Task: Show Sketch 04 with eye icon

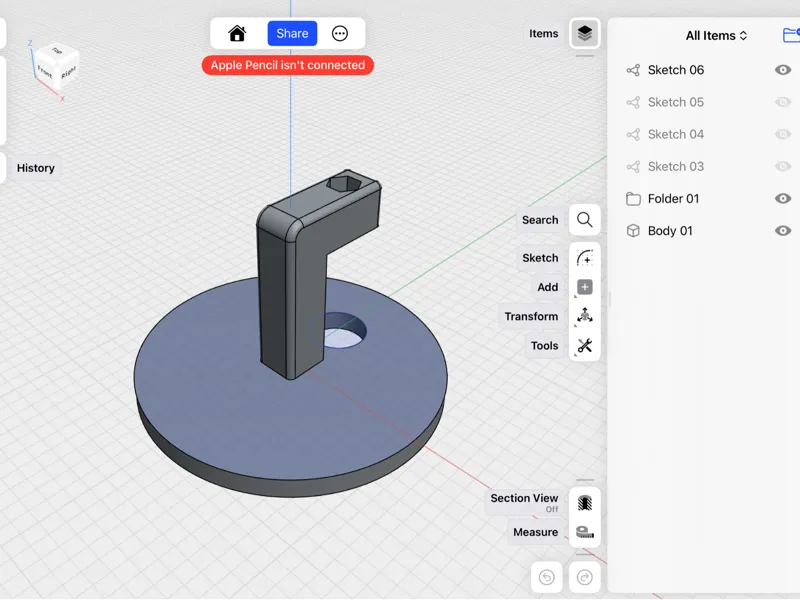Action: click(x=783, y=134)
